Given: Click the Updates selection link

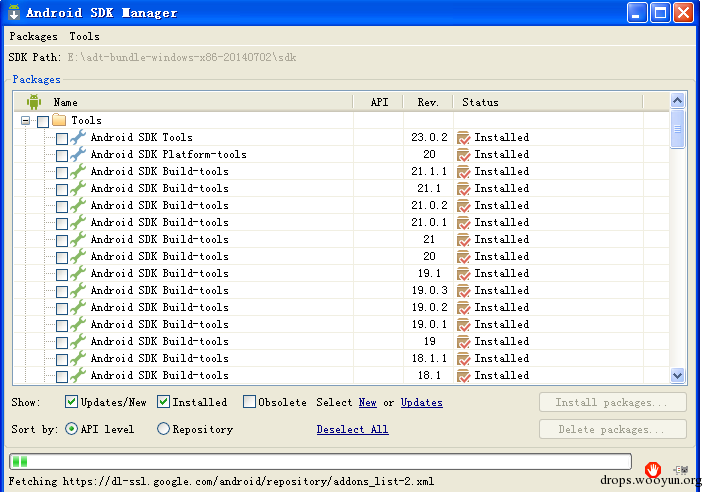Looking at the screenshot, I should coord(421,402).
